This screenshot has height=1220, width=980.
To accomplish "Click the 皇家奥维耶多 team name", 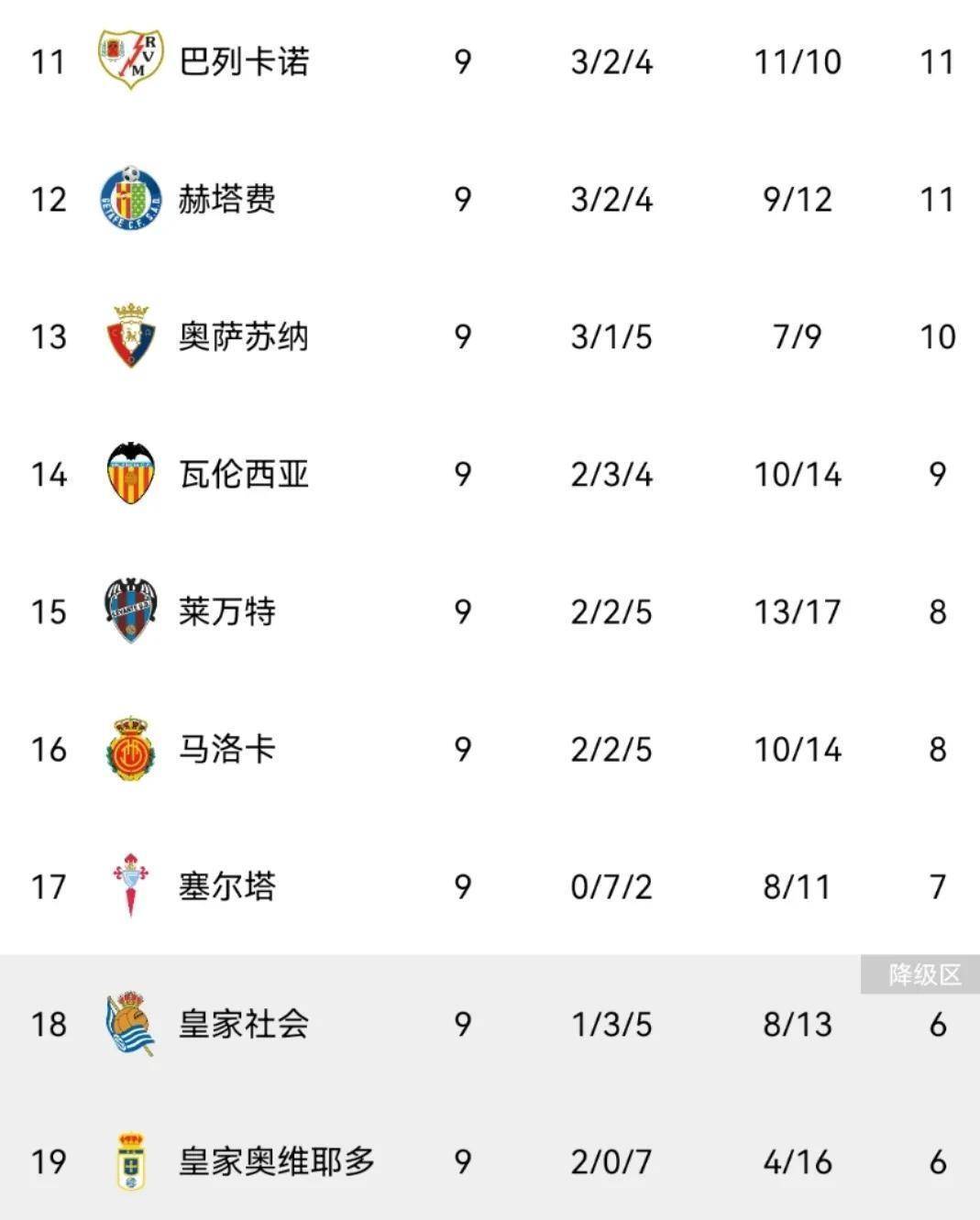I will [x=277, y=1161].
